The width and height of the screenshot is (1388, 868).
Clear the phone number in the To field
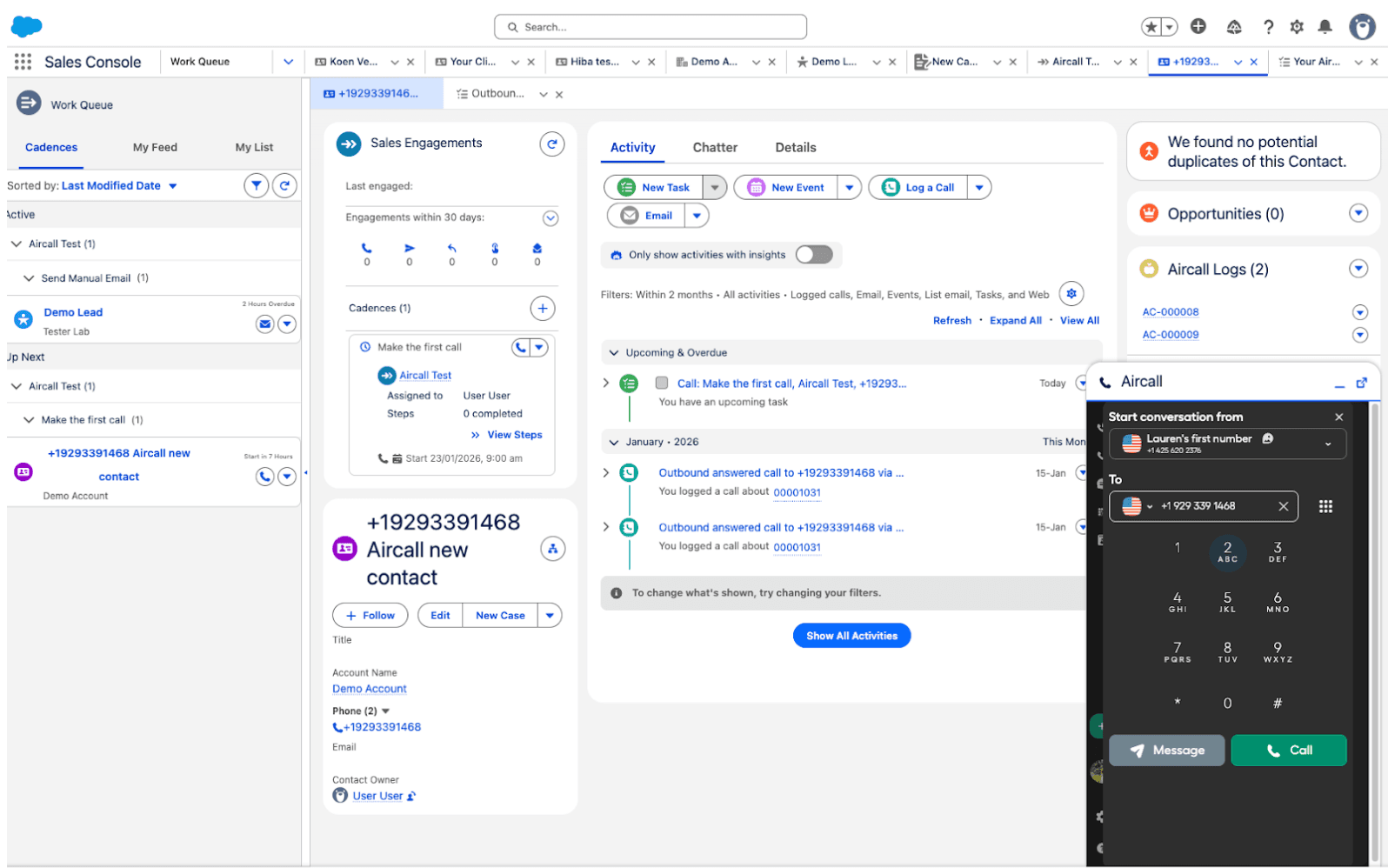pos(1283,506)
